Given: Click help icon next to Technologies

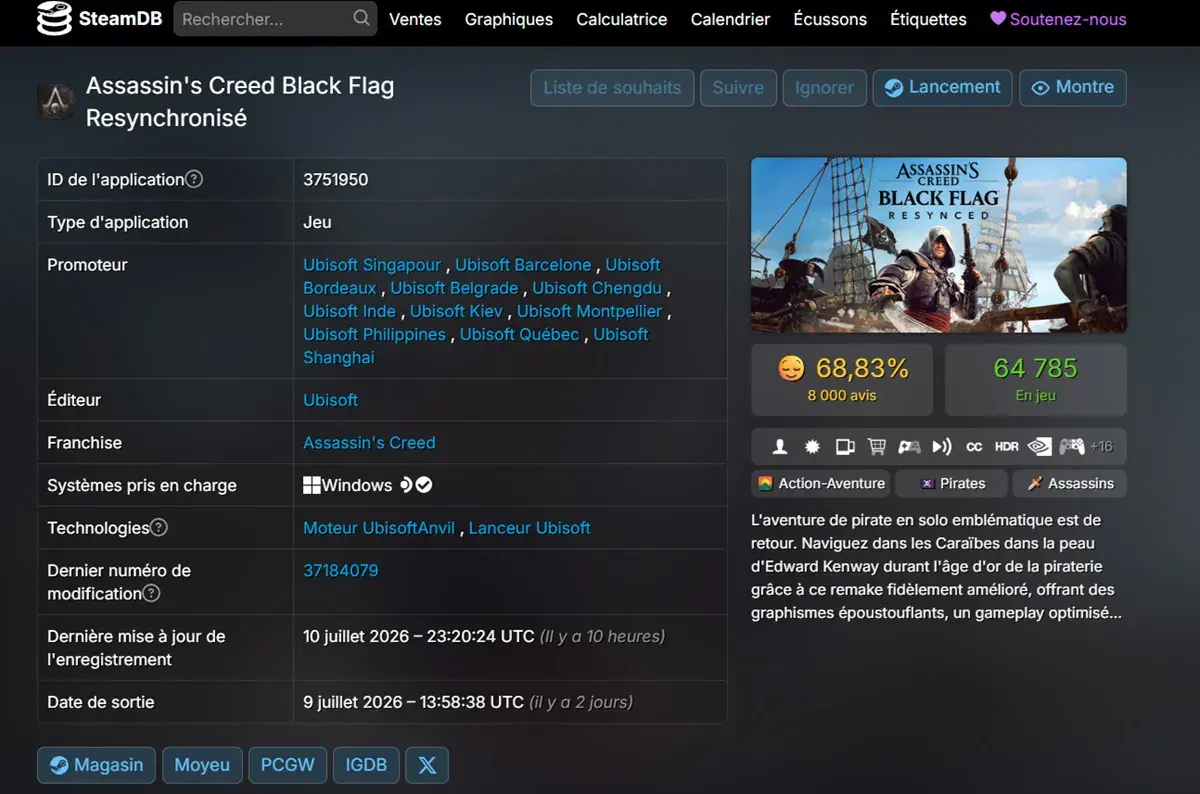Looking at the screenshot, I should (x=159, y=527).
